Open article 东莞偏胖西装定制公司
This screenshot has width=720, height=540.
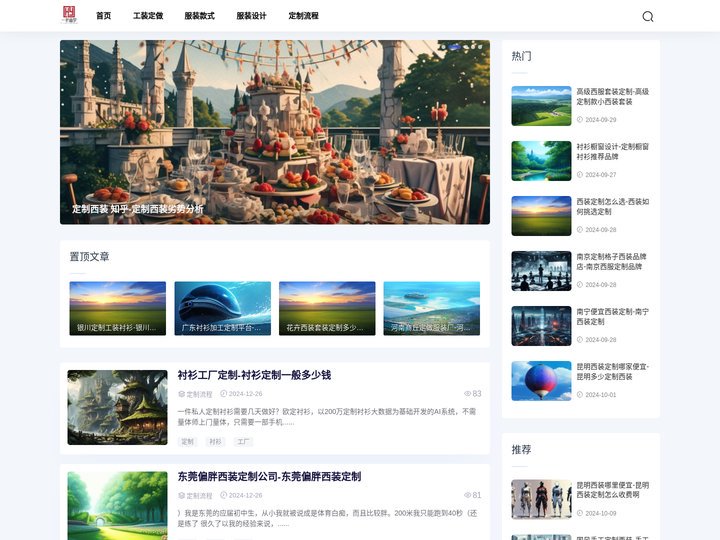269,477
